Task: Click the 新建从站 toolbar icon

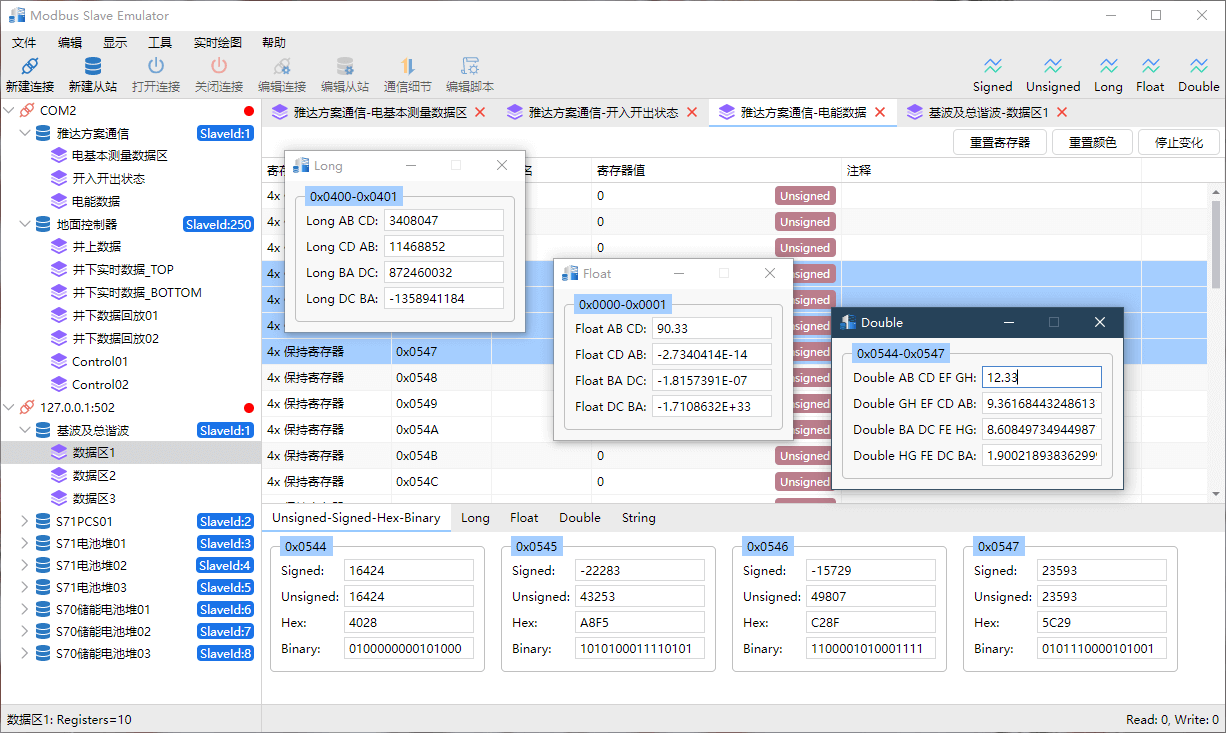Action: [92, 67]
